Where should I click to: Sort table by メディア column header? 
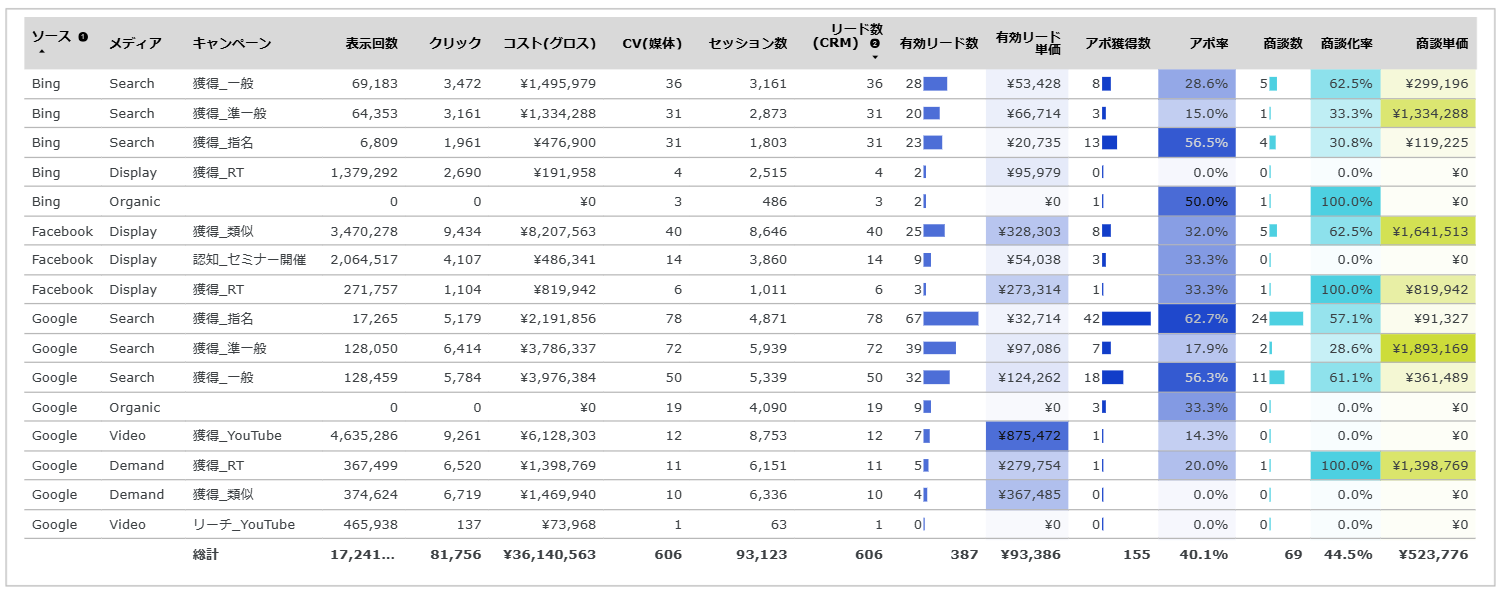135,43
